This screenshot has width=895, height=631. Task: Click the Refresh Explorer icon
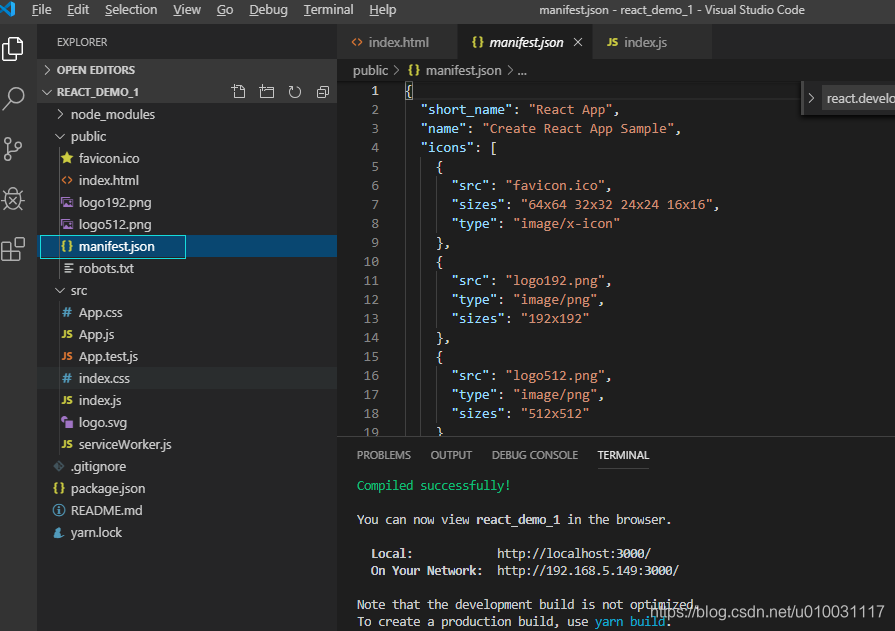click(294, 91)
